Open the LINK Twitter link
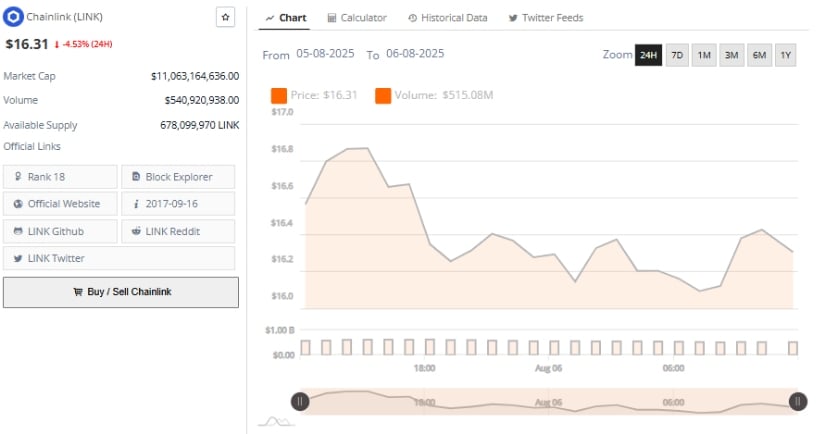Viewport: 825px width, 434px height. [119, 258]
